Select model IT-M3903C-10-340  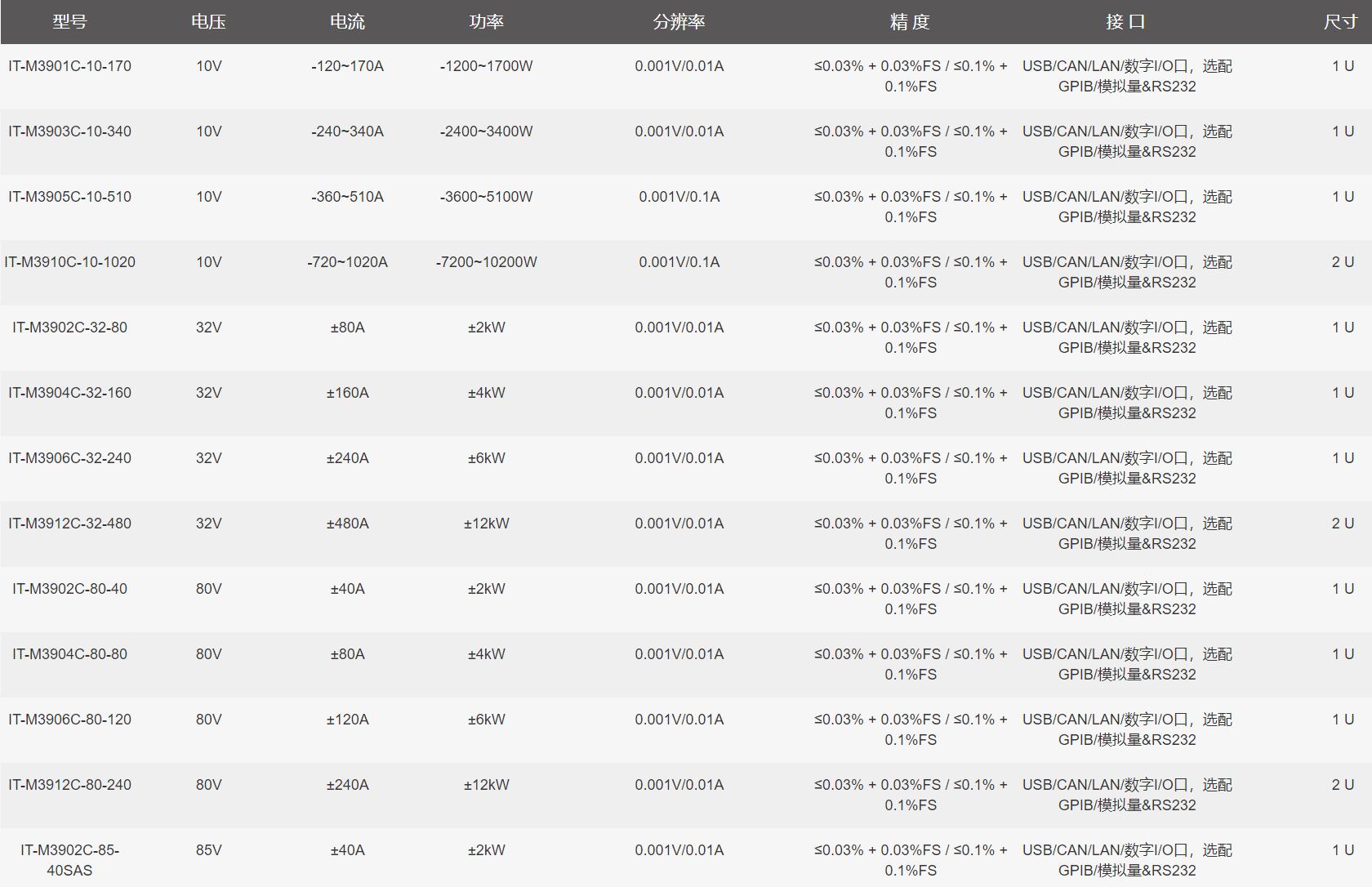pos(69,131)
